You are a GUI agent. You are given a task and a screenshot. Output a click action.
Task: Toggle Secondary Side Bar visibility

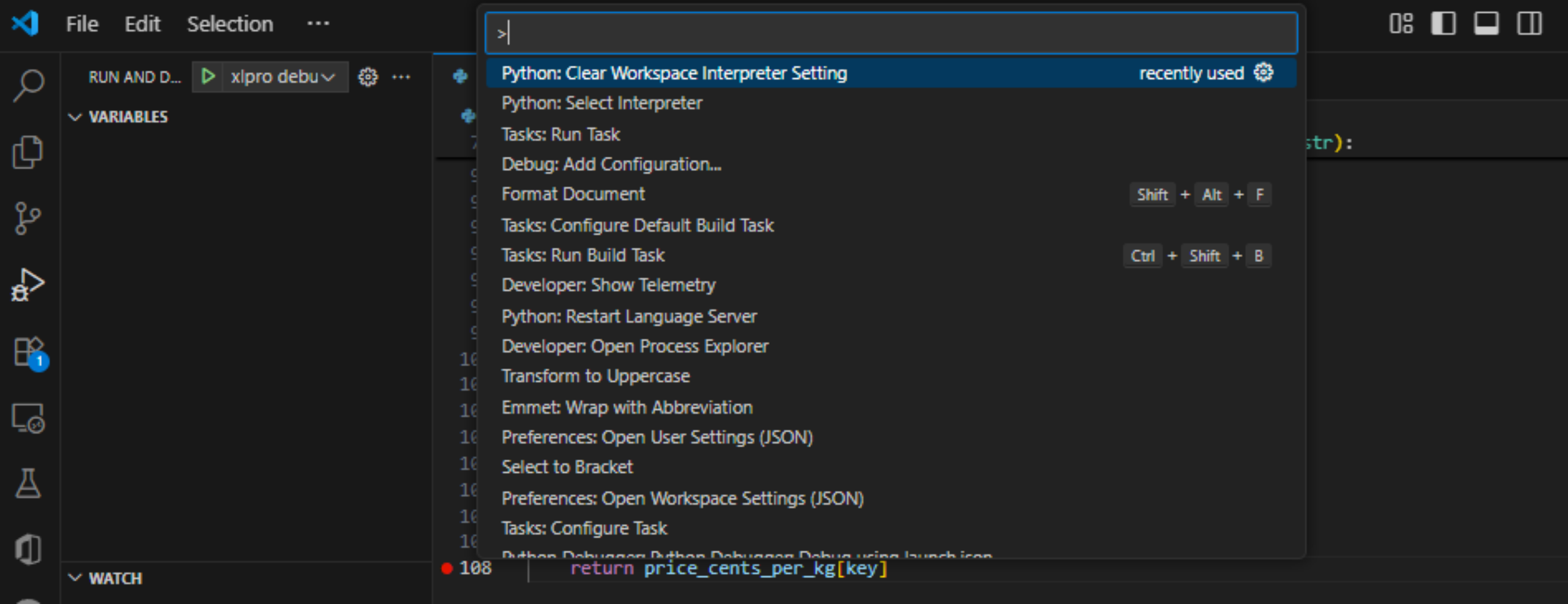pos(1529,24)
